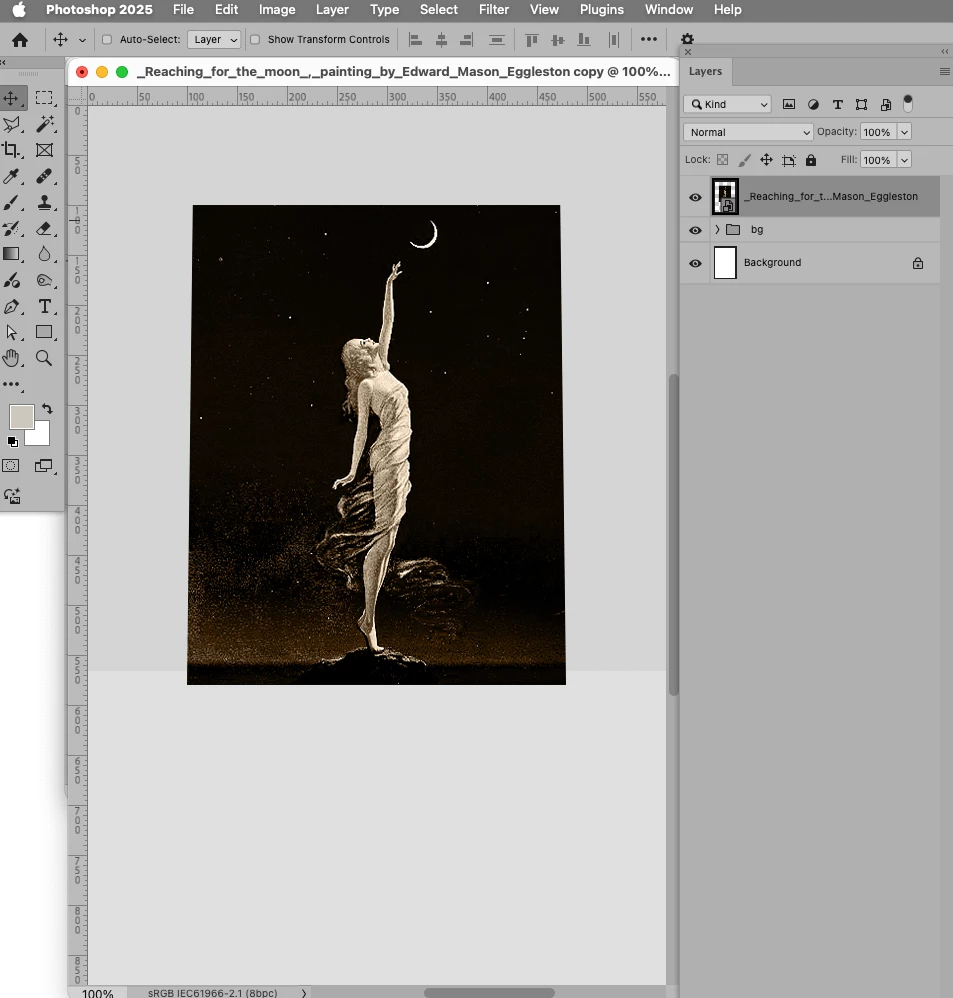The width and height of the screenshot is (953, 998).
Task: Select the Spot Healing Brush tool
Action: click(44, 176)
